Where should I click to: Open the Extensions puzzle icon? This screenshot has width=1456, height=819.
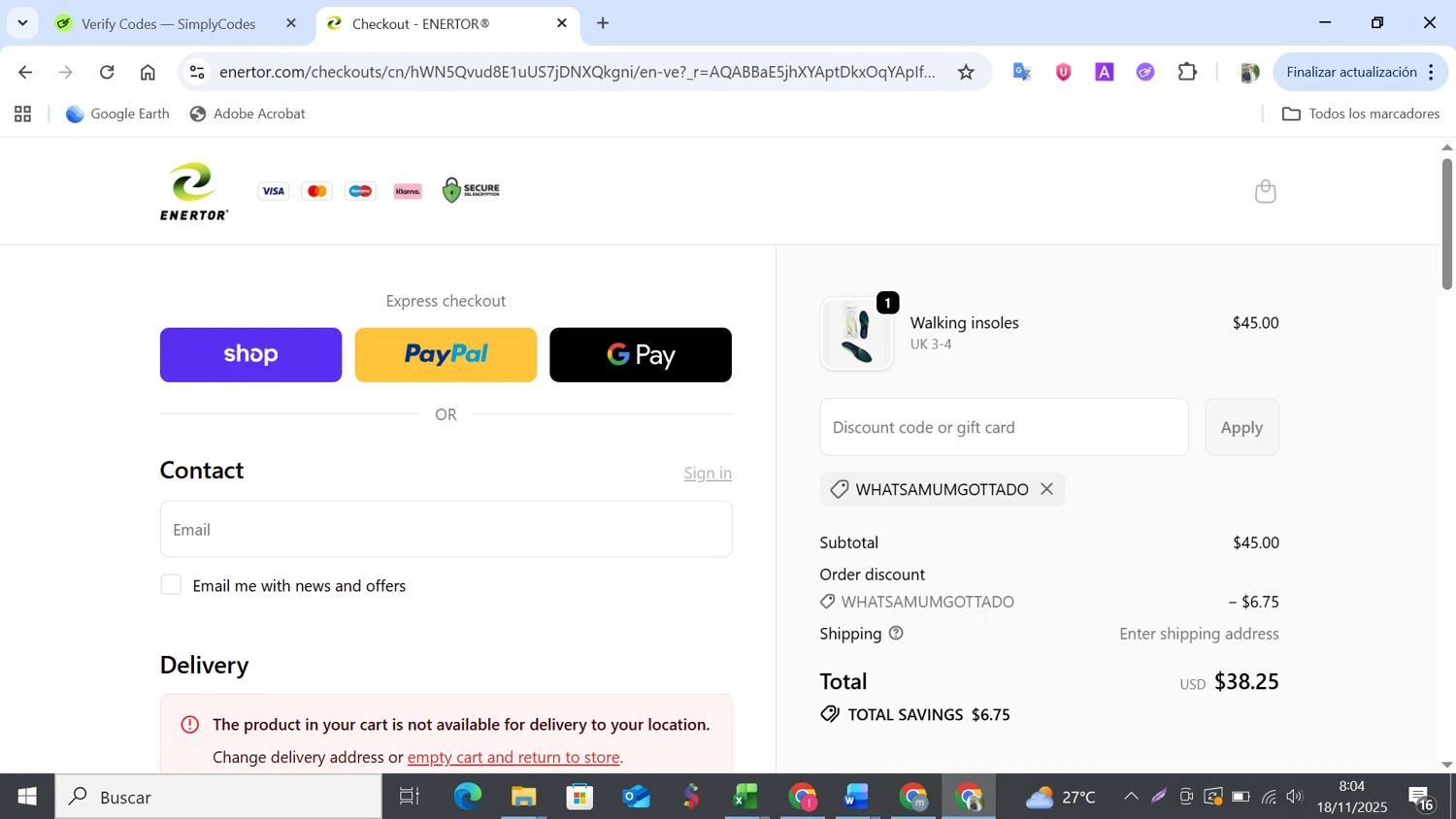[1187, 72]
